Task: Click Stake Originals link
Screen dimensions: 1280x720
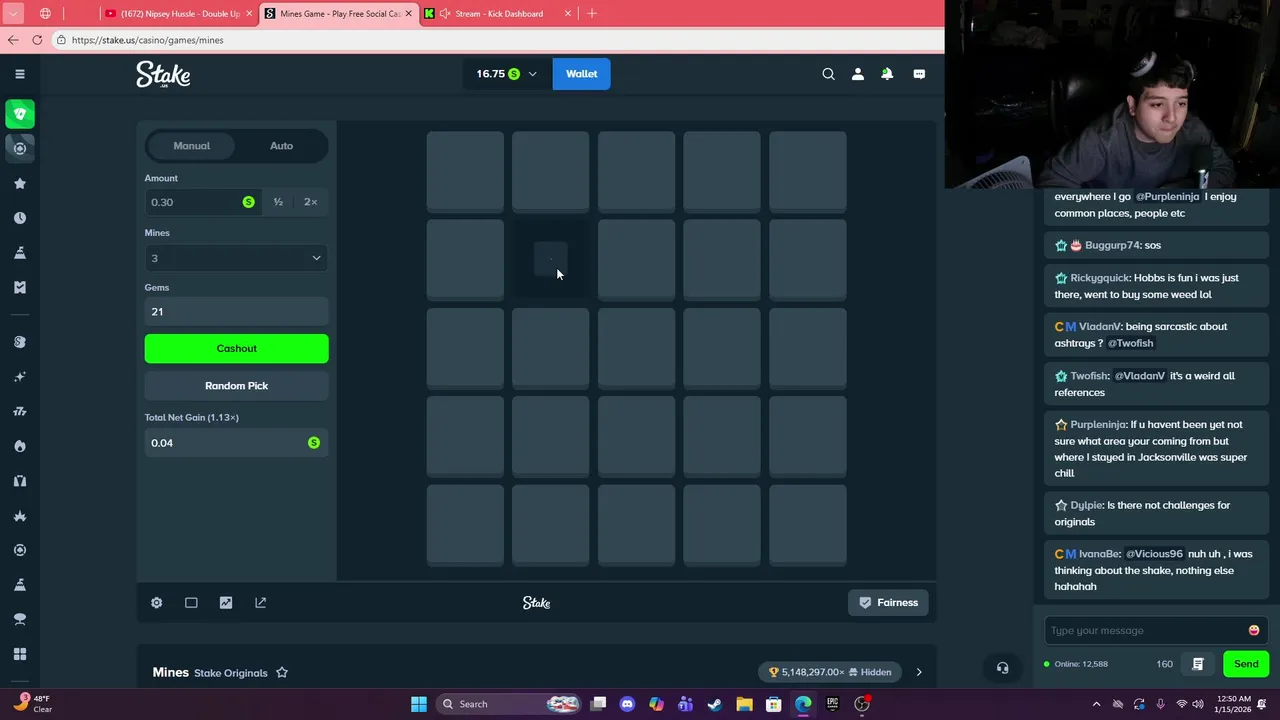Action: 231,673
